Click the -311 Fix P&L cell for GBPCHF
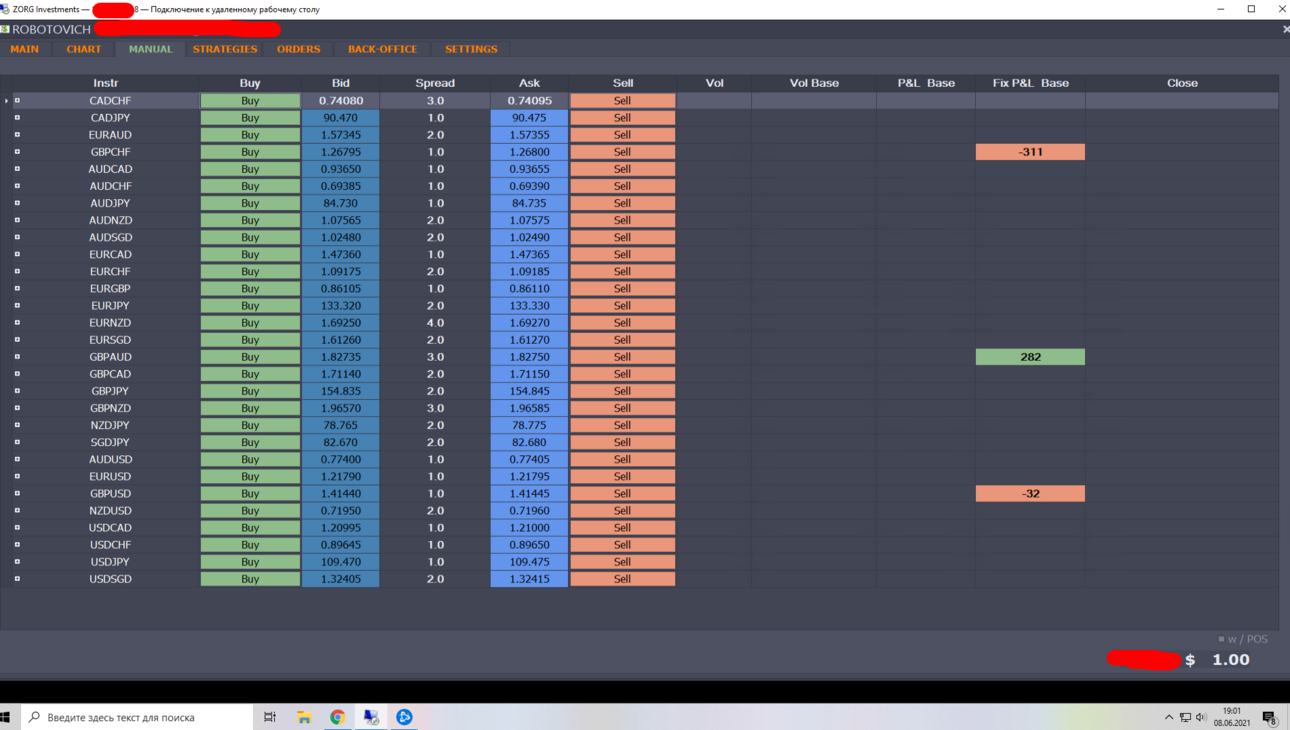 pos(1030,152)
